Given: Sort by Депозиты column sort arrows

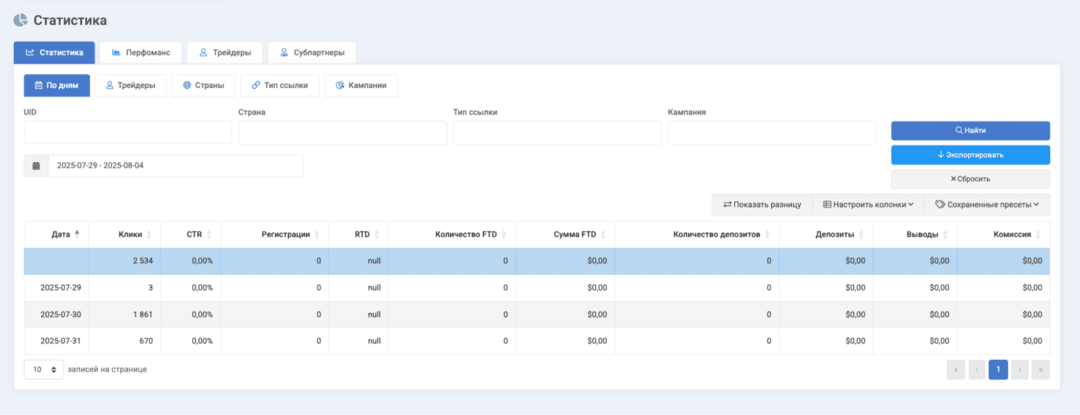Looking at the screenshot, I should (862, 235).
